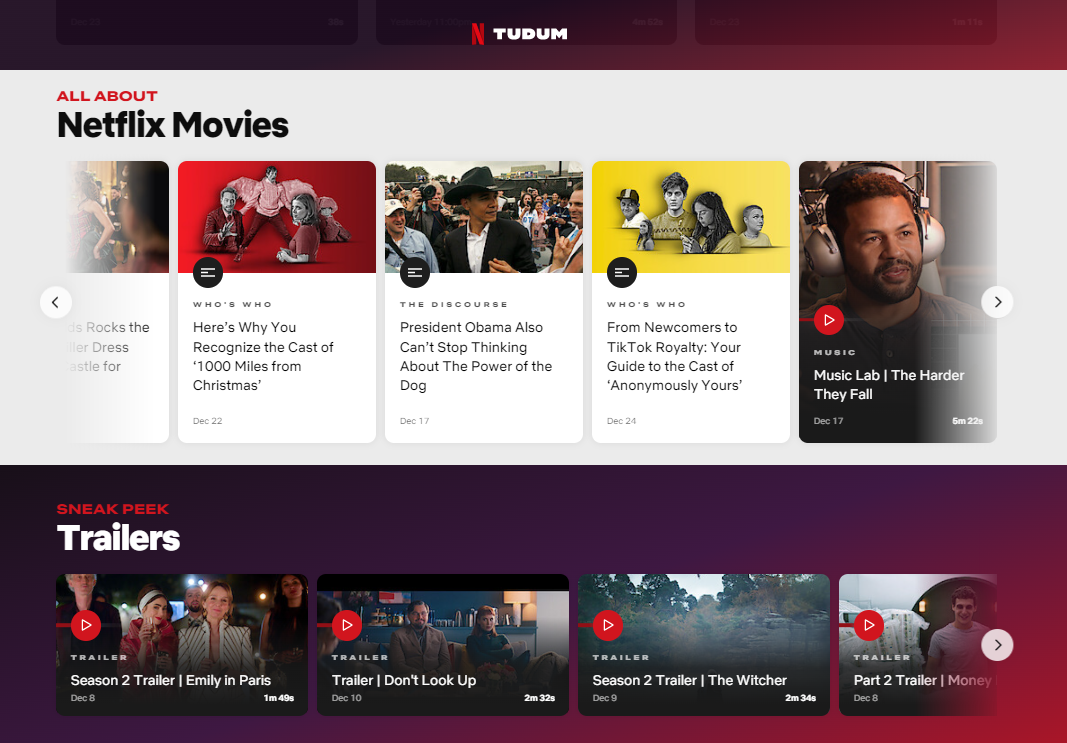
Task: Click 'Dec 10' date on Don't Look Up trailer
Action: [x=346, y=698]
